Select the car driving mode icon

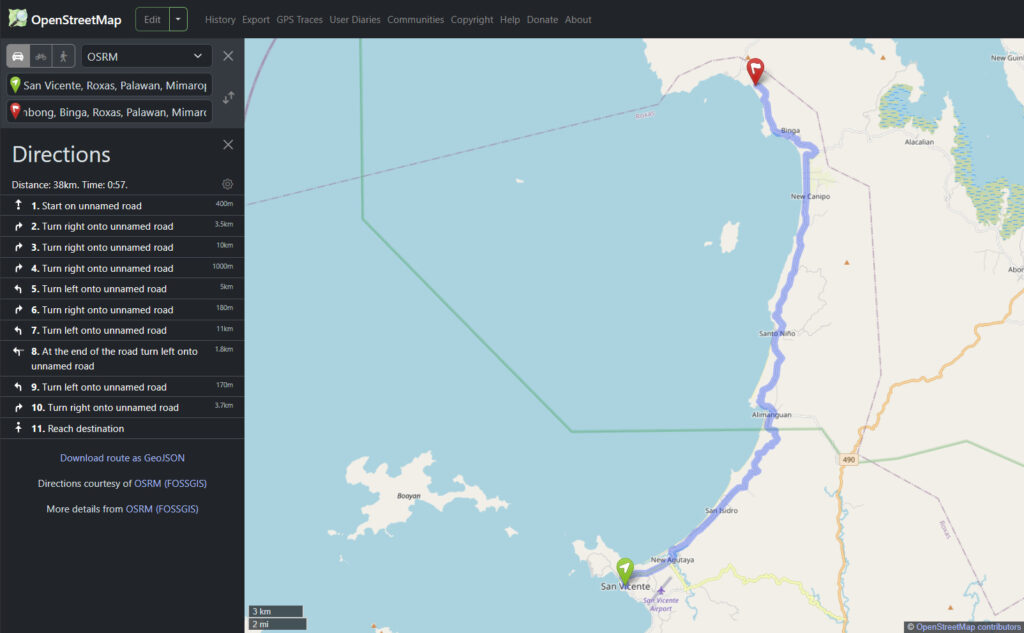click(18, 56)
